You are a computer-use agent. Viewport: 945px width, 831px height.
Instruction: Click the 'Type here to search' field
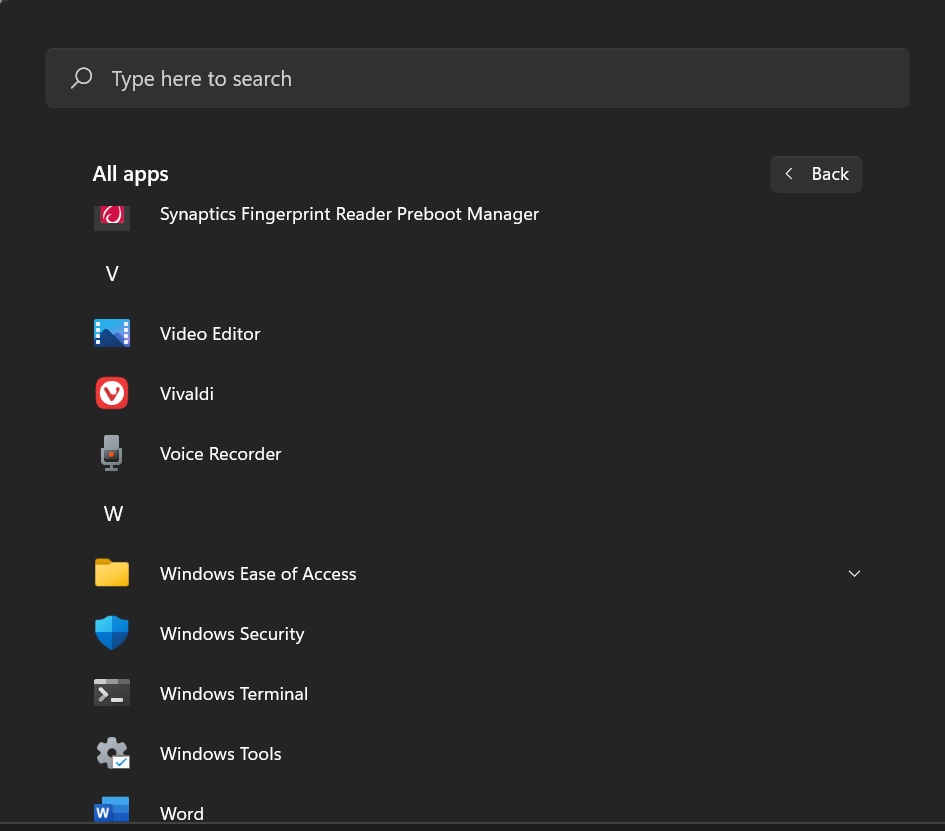click(477, 78)
